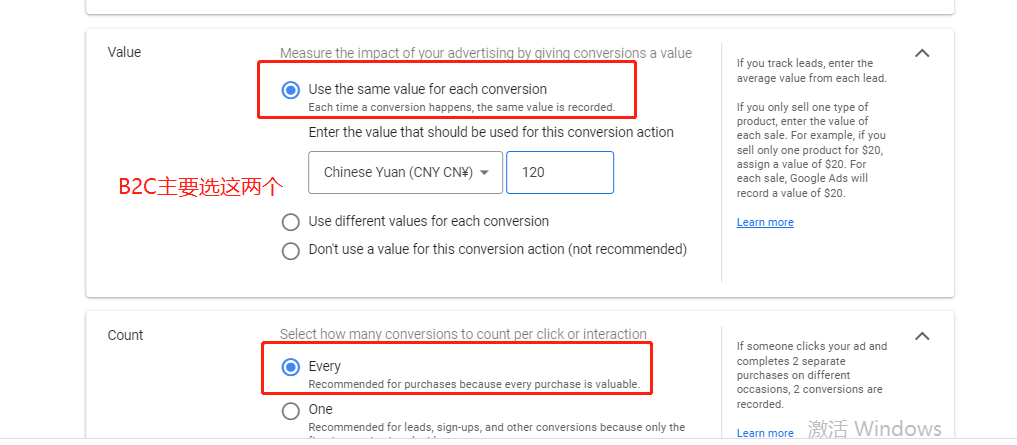Collapse the Value section with its chevron

pyautogui.click(x=922, y=53)
